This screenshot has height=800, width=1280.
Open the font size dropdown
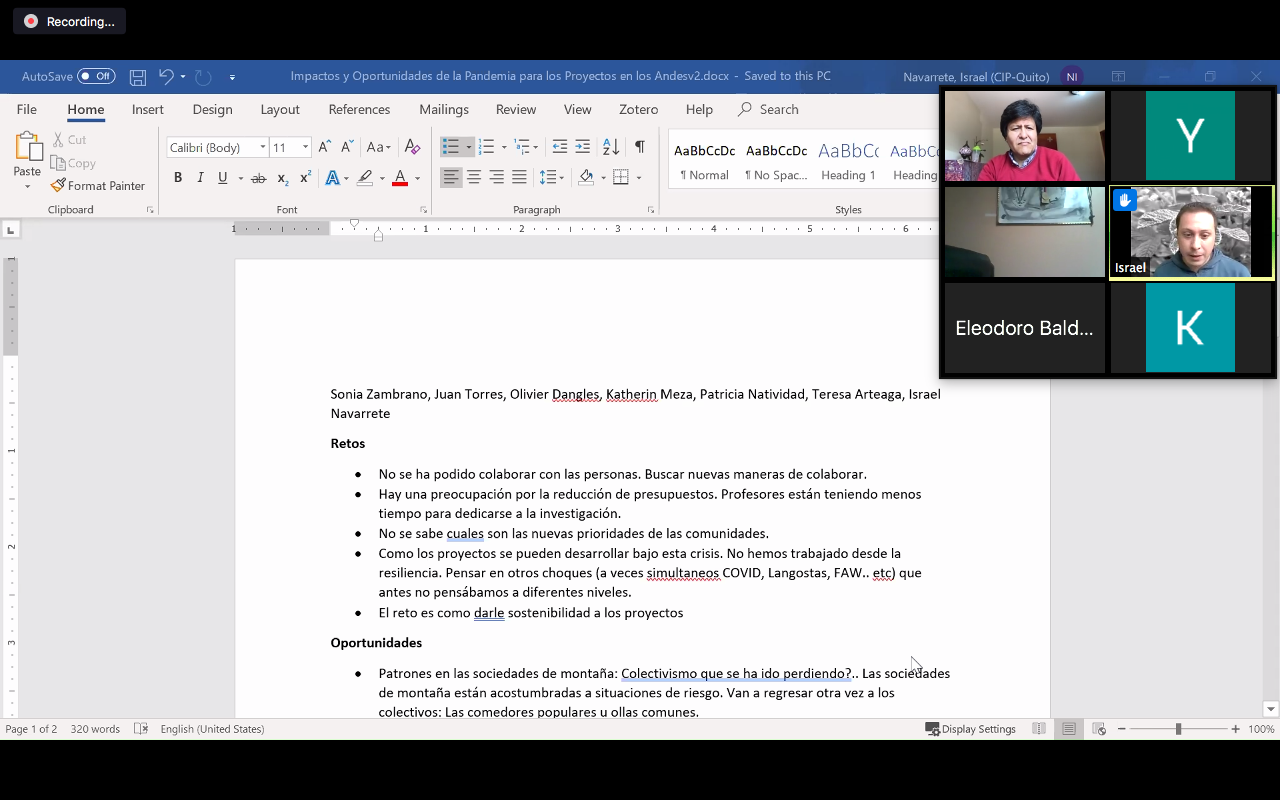click(x=305, y=148)
